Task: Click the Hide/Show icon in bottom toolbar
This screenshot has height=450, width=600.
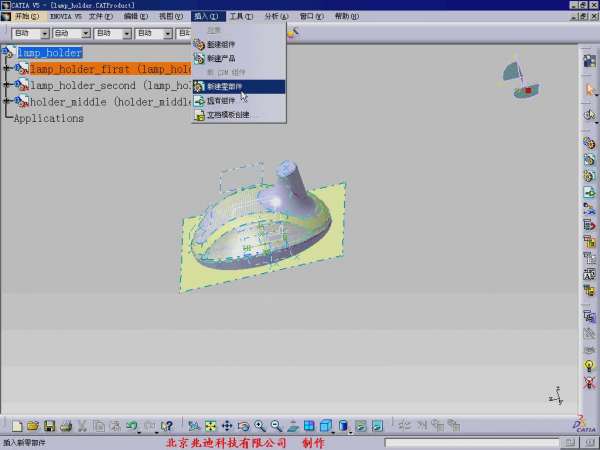Action: (361, 426)
